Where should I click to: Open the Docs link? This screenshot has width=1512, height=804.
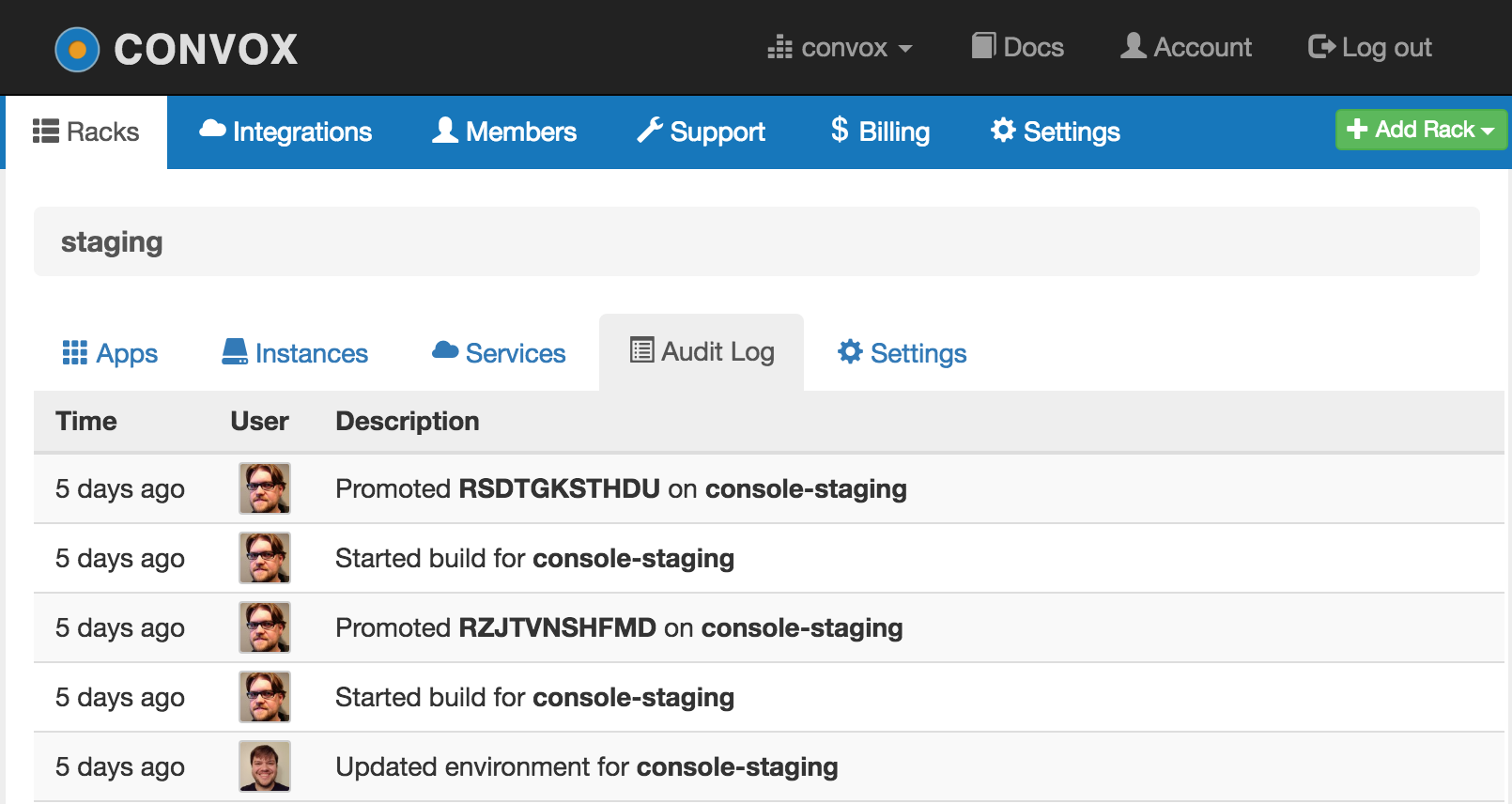pyautogui.click(x=1018, y=47)
